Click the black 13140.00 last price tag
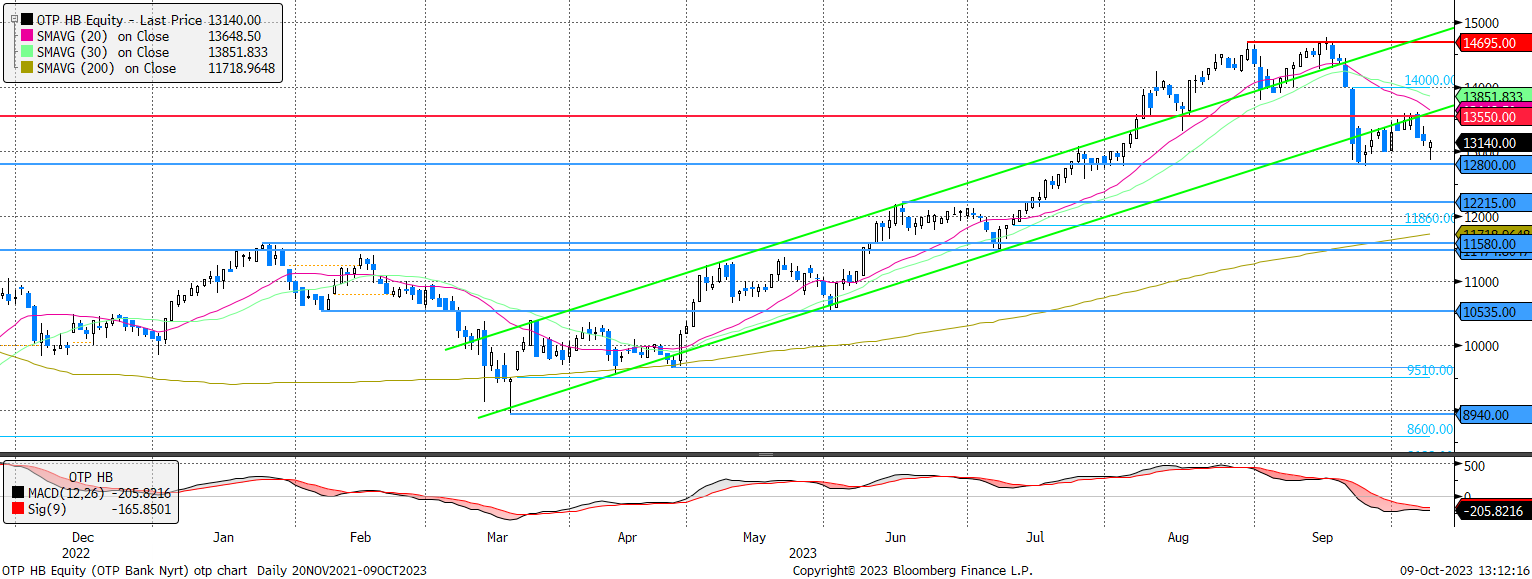Image resolution: width=1532 pixels, height=579 pixels. tap(1493, 143)
